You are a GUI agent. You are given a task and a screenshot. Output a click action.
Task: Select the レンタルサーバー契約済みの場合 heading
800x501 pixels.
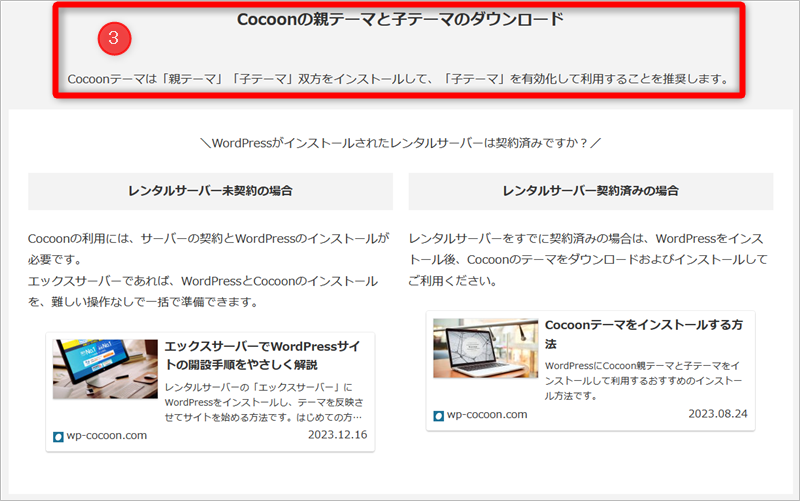pos(591,191)
